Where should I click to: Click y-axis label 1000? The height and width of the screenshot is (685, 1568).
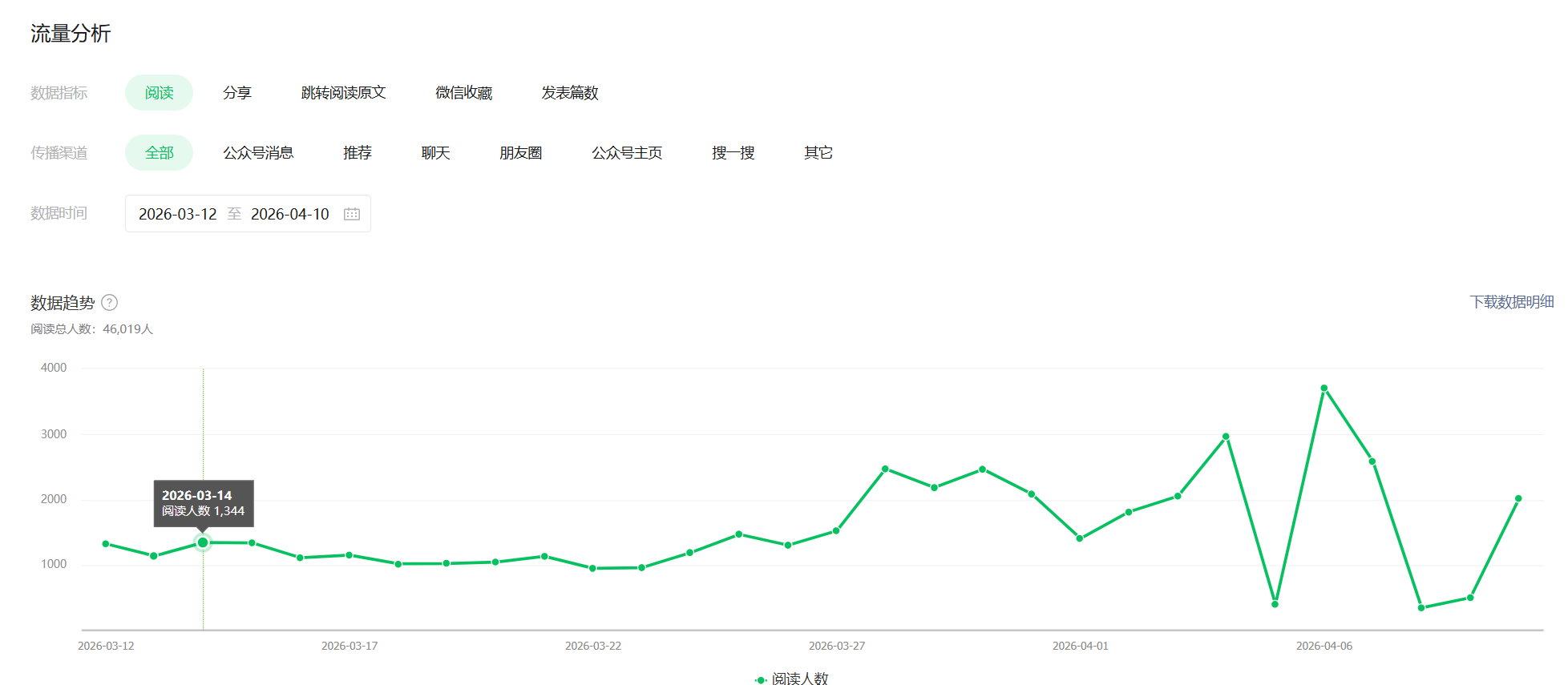[54, 564]
